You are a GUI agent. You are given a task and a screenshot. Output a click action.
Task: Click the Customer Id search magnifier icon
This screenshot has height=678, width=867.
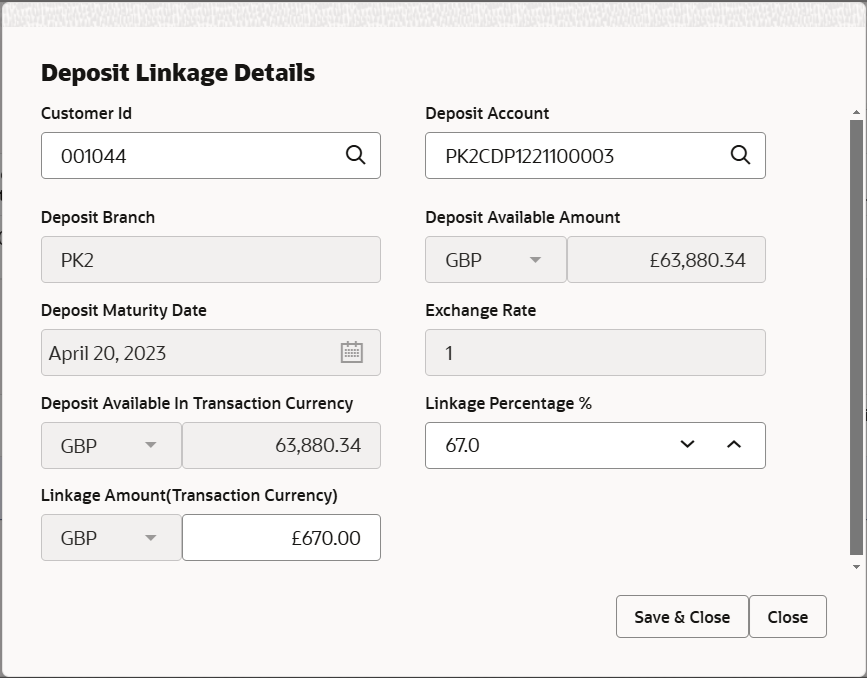click(x=355, y=155)
